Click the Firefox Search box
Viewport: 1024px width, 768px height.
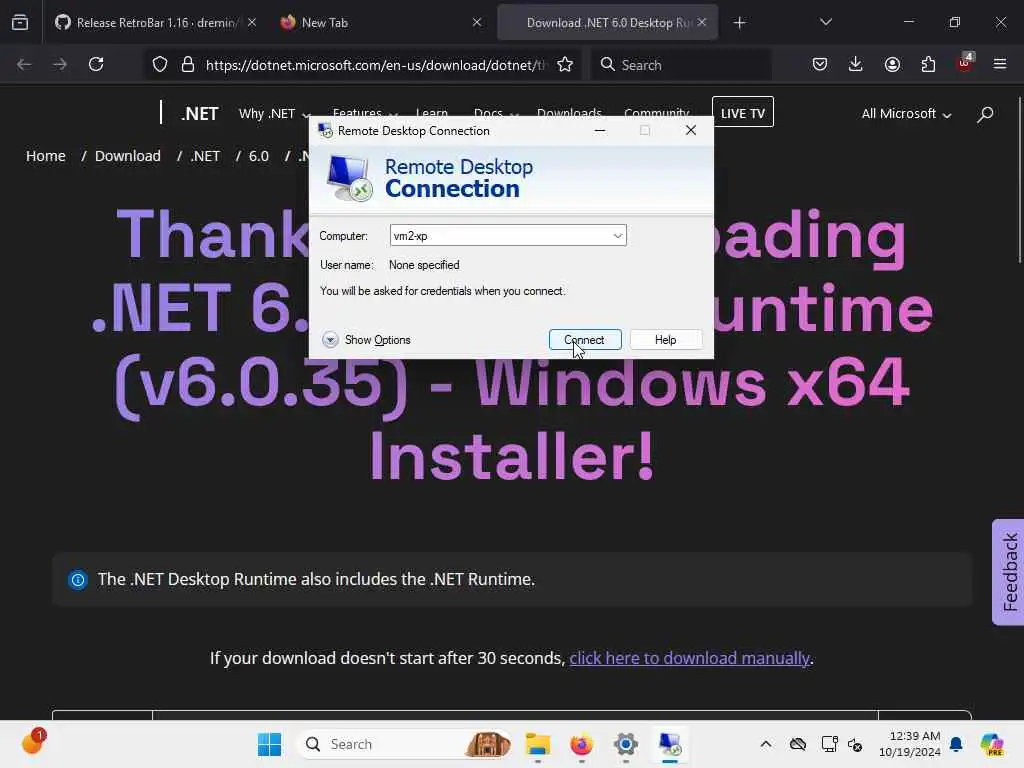pyautogui.click(x=681, y=65)
